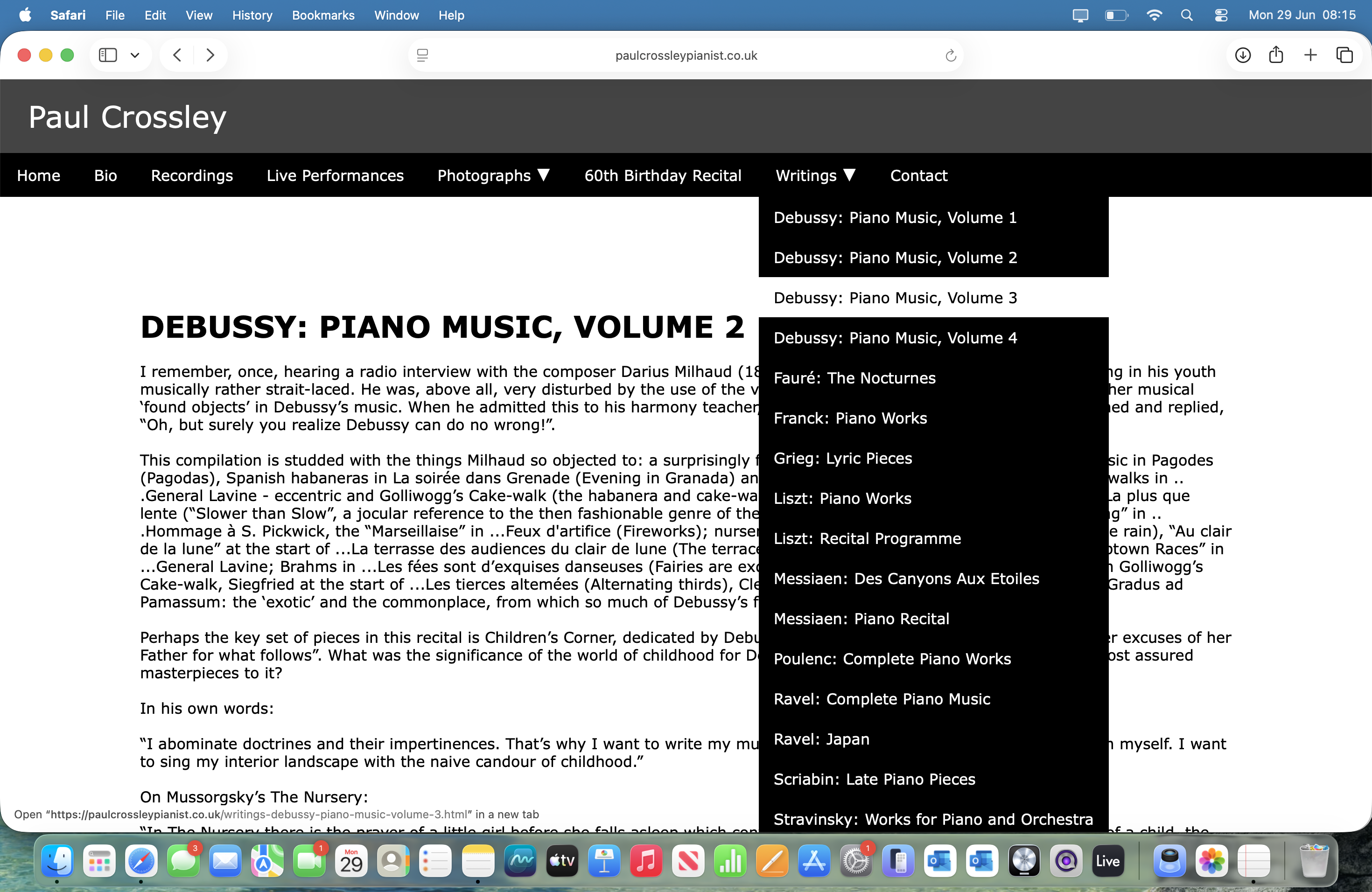Open Messages from the Dock
The width and height of the screenshot is (1372, 892).
tap(183, 861)
